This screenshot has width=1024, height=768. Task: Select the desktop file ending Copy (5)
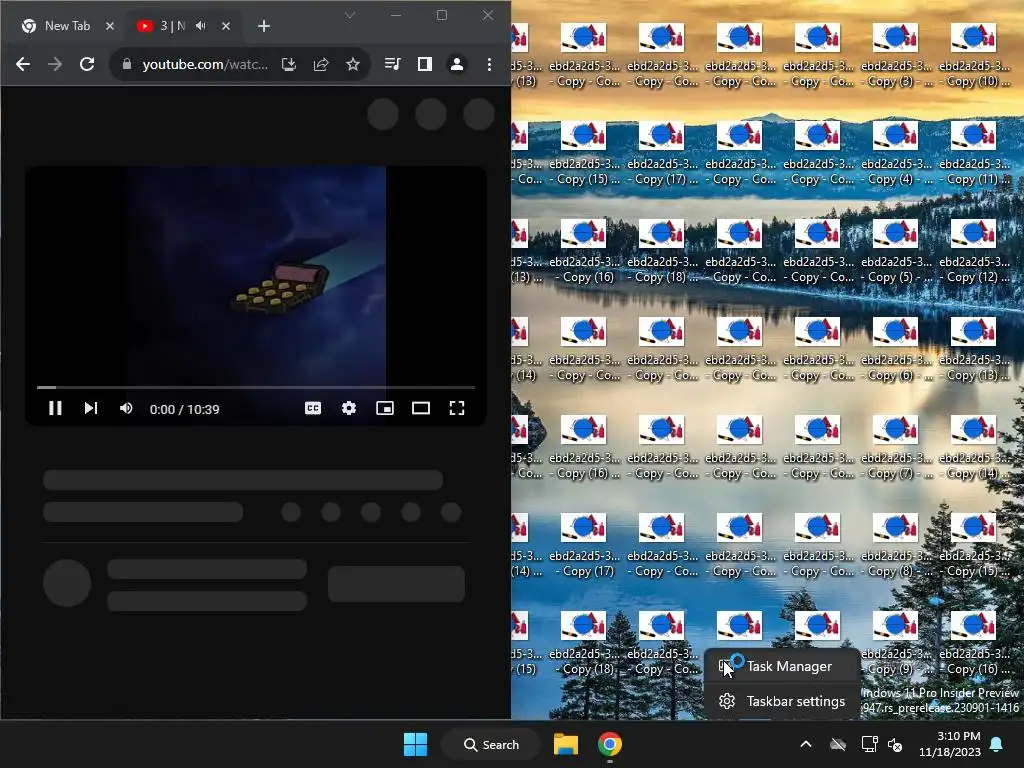point(895,251)
